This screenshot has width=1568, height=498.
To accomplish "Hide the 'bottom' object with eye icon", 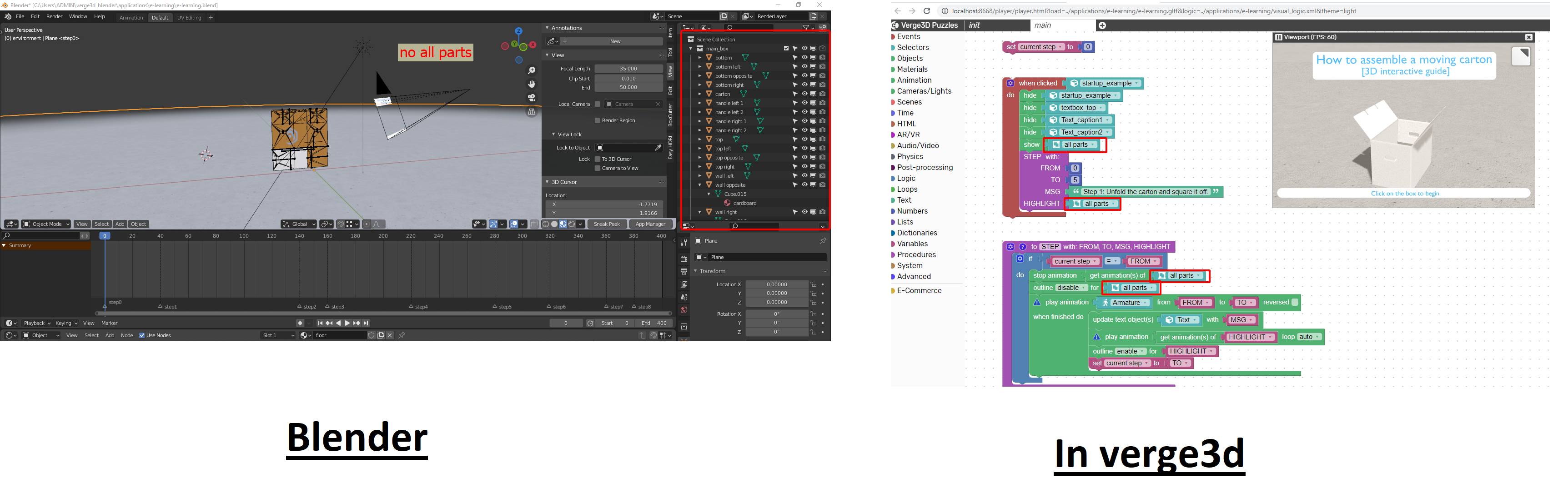I will pyautogui.click(x=804, y=58).
